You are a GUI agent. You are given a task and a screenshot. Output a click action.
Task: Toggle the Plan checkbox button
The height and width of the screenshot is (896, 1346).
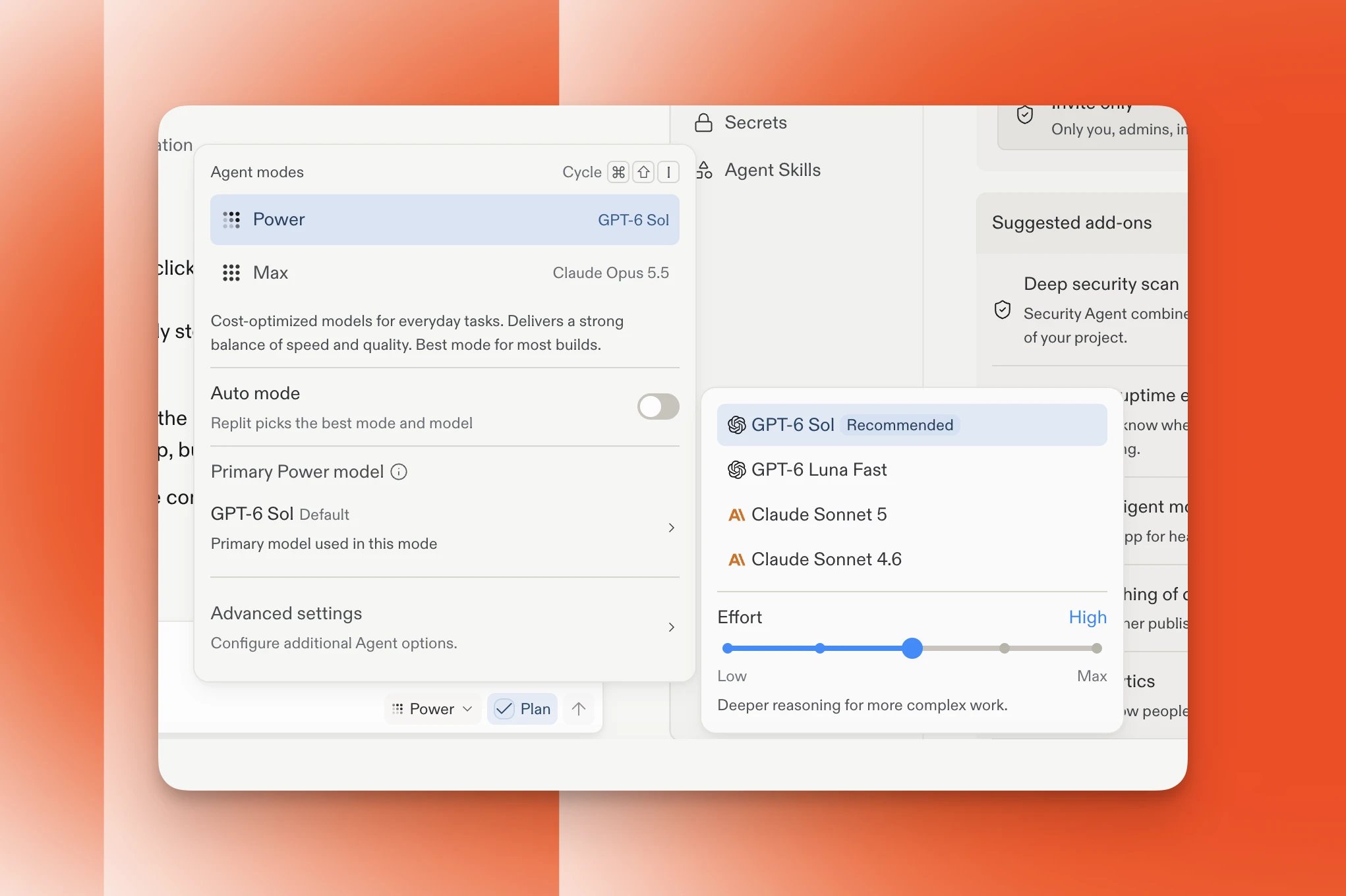click(522, 709)
